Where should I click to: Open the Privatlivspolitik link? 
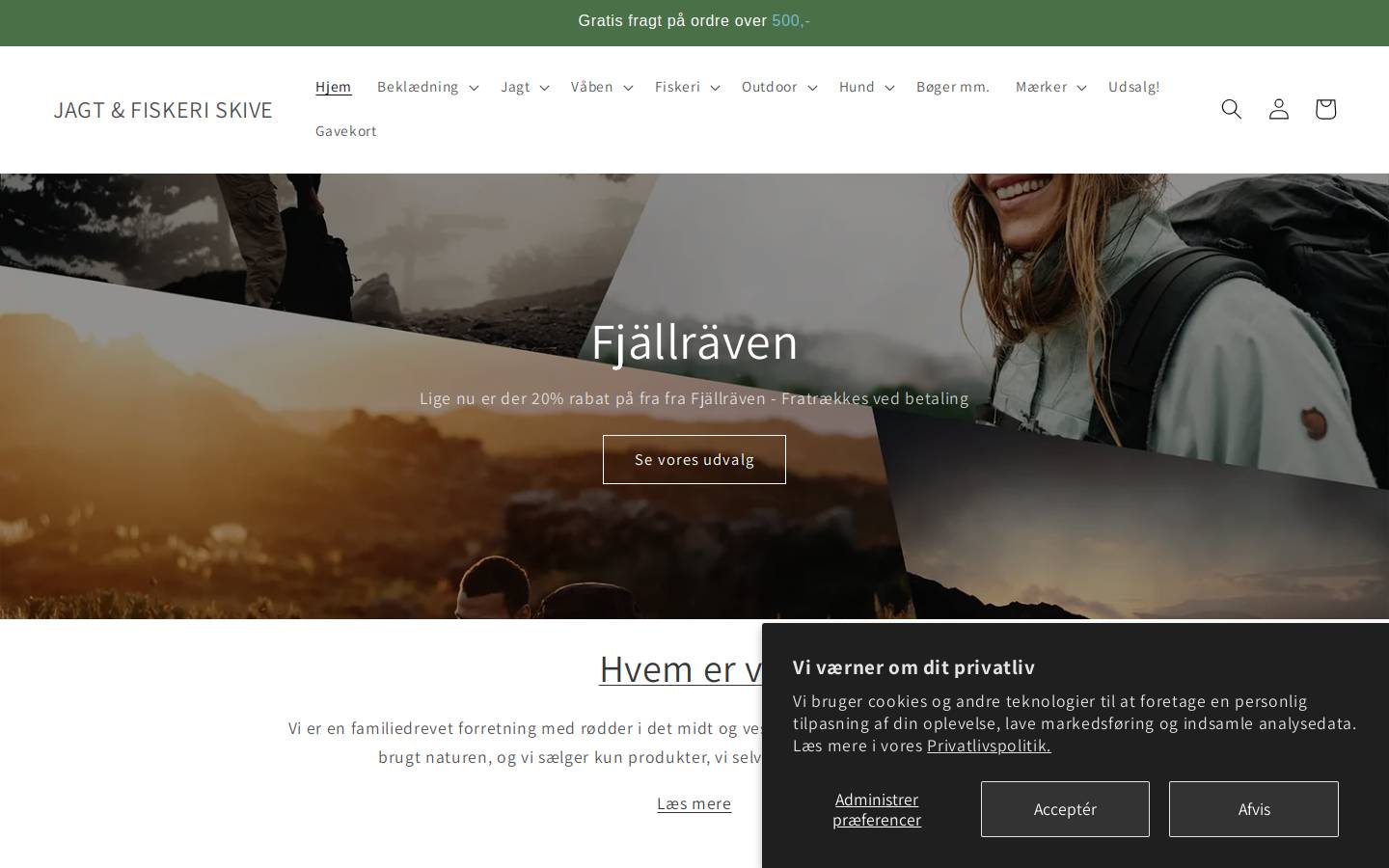989,746
